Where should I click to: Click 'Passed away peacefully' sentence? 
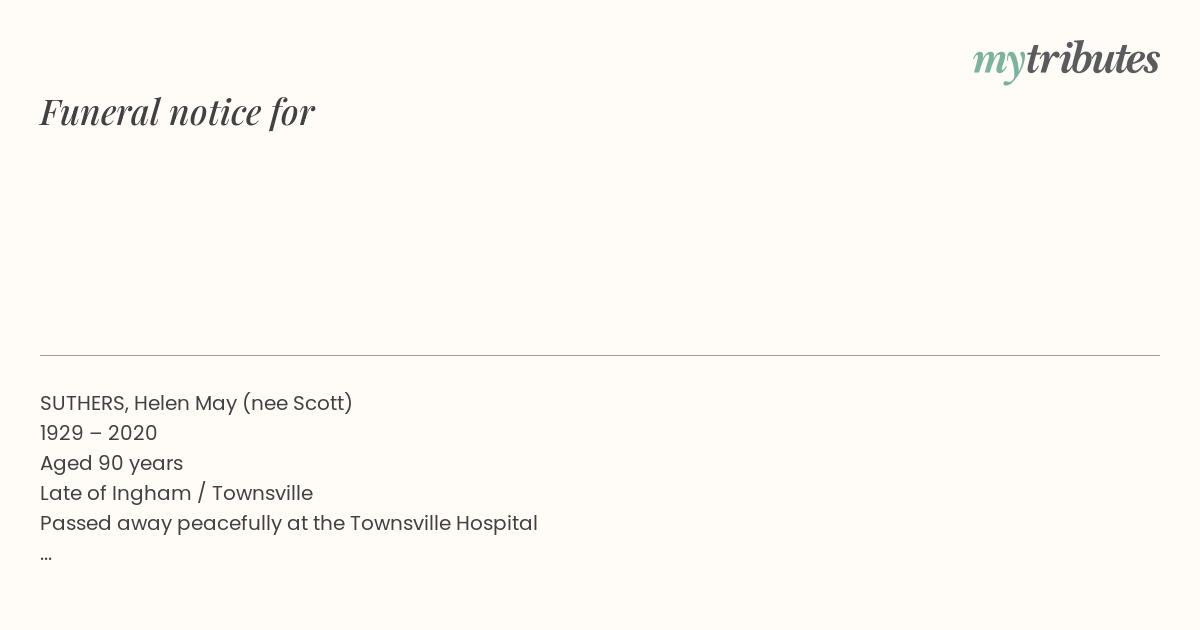(289, 523)
